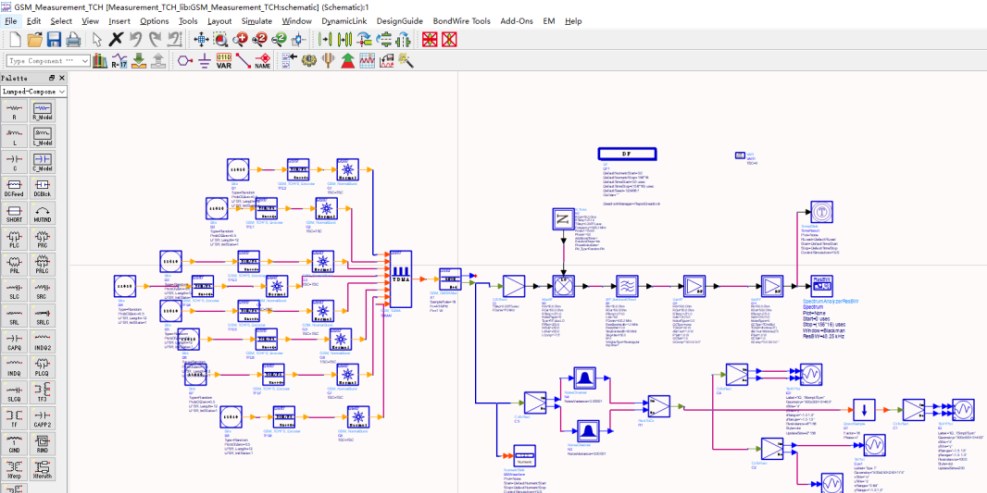Open the component library books icon
Image resolution: width=987 pixels, height=493 pixels.
pos(99,61)
